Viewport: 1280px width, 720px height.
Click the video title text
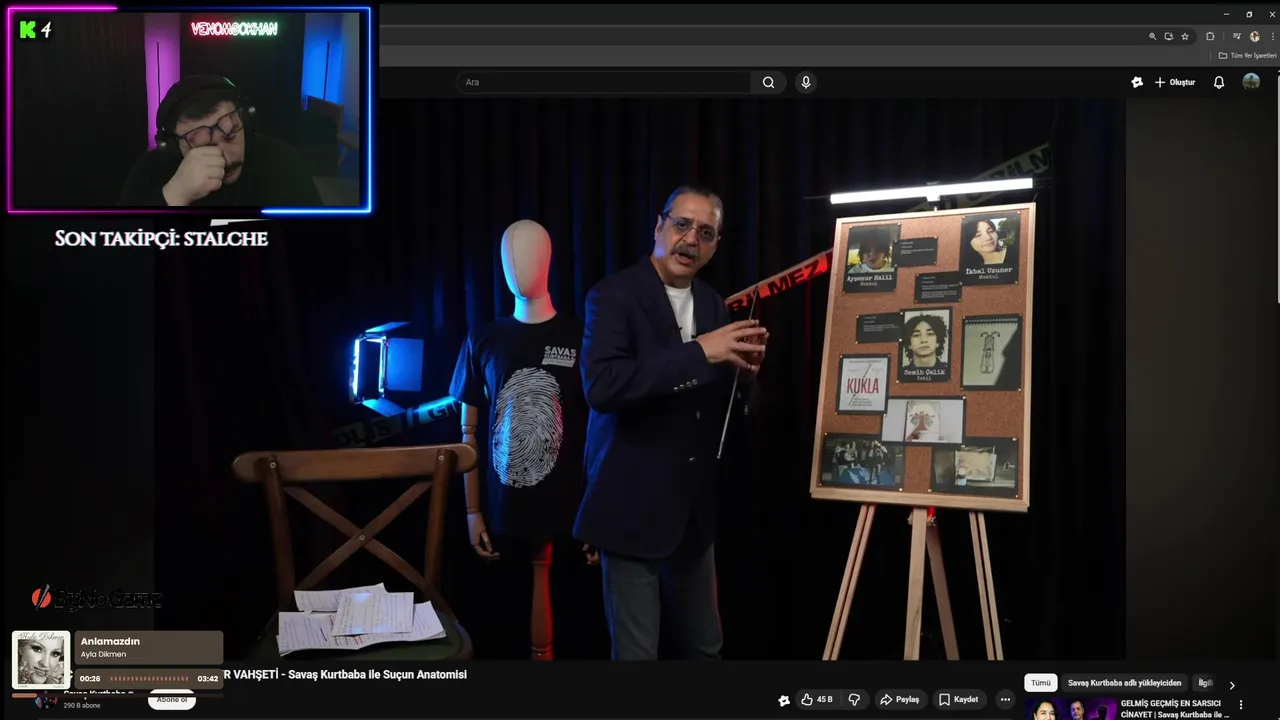pyautogui.click(x=344, y=675)
